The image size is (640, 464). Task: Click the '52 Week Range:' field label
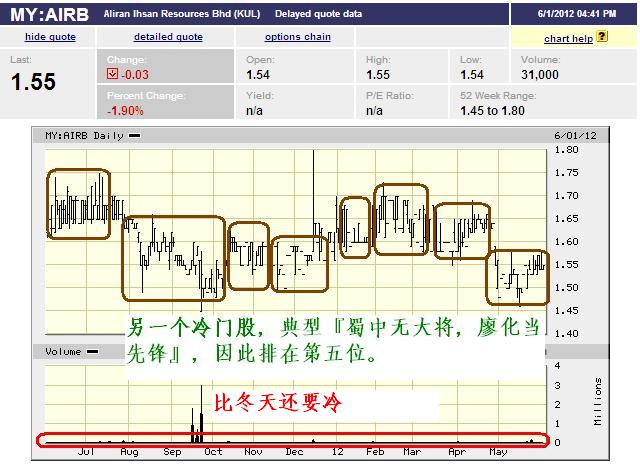point(498,95)
